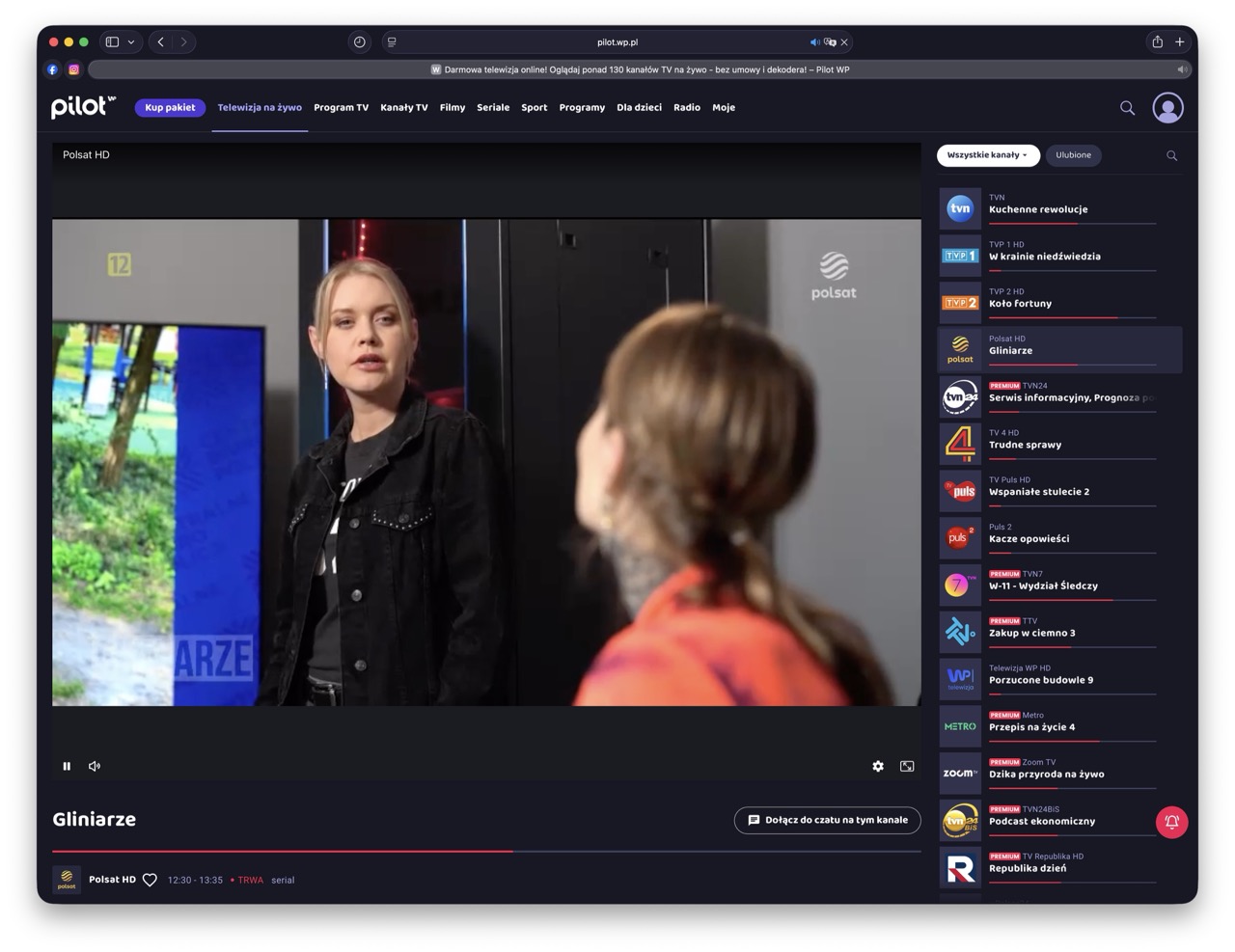Viewport: 1235px width, 952px height.
Task: Mute the video player volume
Action: pyautogui.click(x=95, y=766)
